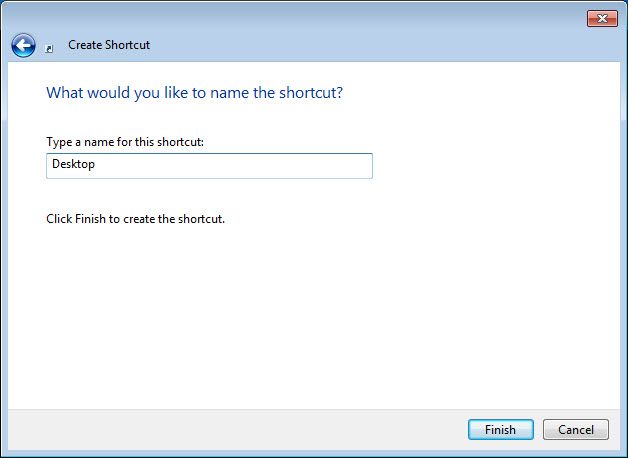Click the "Type a name for this shortcut" label
Screen dimensions: 628x458
click(x=125, y=142)
